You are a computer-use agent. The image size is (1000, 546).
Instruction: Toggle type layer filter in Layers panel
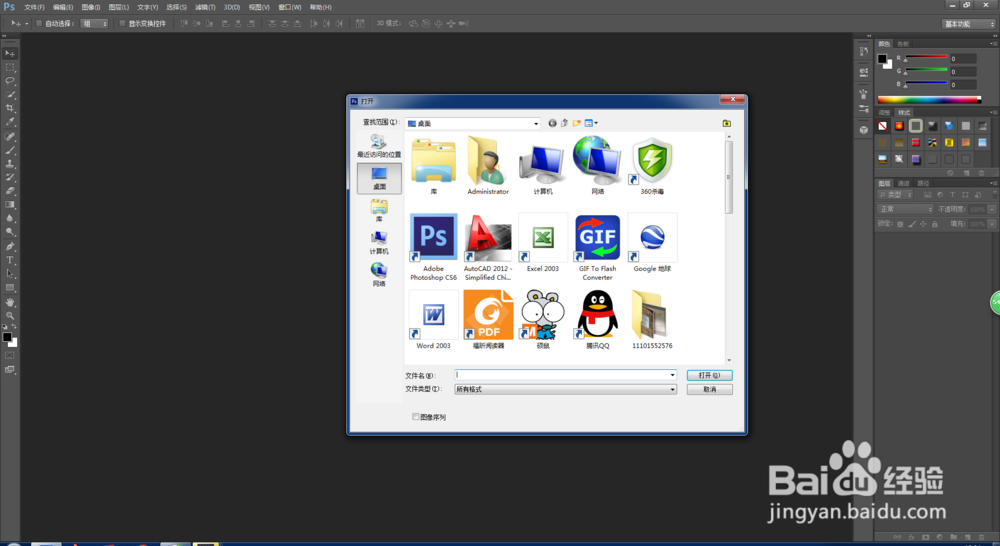tap(952, 195)
